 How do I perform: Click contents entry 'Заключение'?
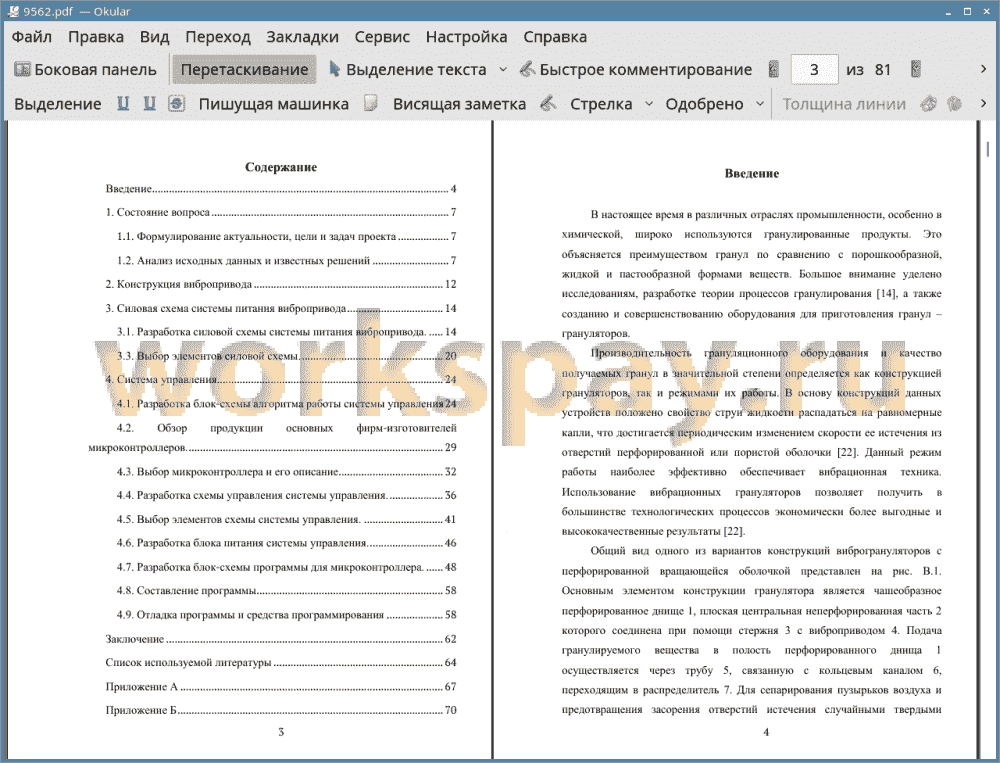[281, 639]
